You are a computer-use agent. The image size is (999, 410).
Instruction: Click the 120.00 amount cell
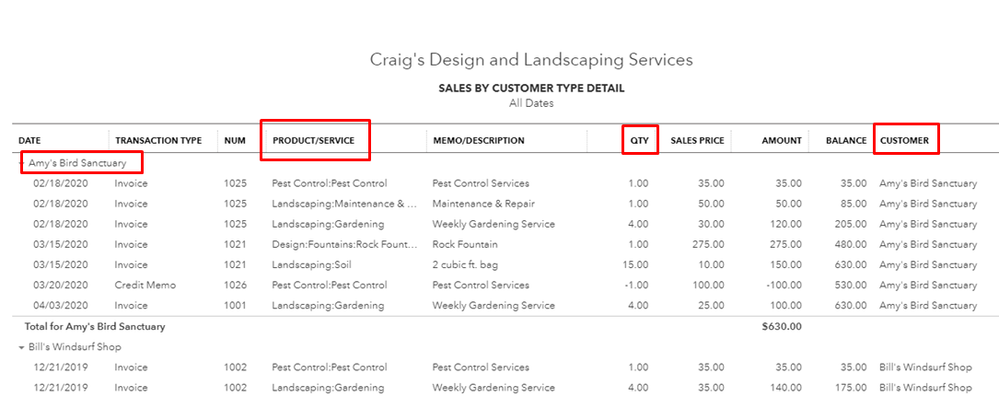click(x=787, y=224)
